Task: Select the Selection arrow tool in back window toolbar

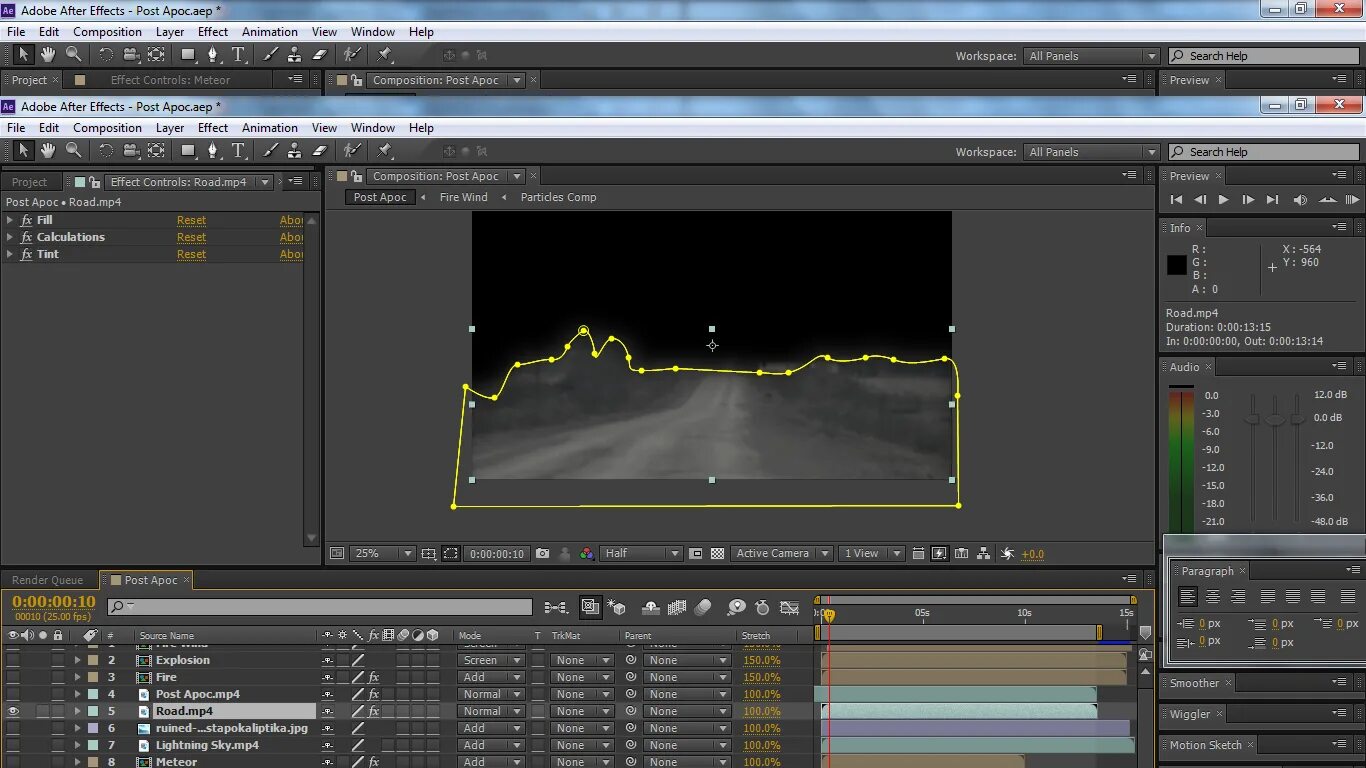Action: [x=23, y=55]
